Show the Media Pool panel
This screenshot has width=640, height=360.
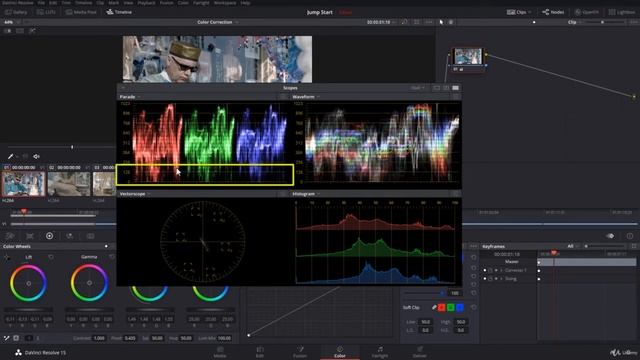(81, 12)
